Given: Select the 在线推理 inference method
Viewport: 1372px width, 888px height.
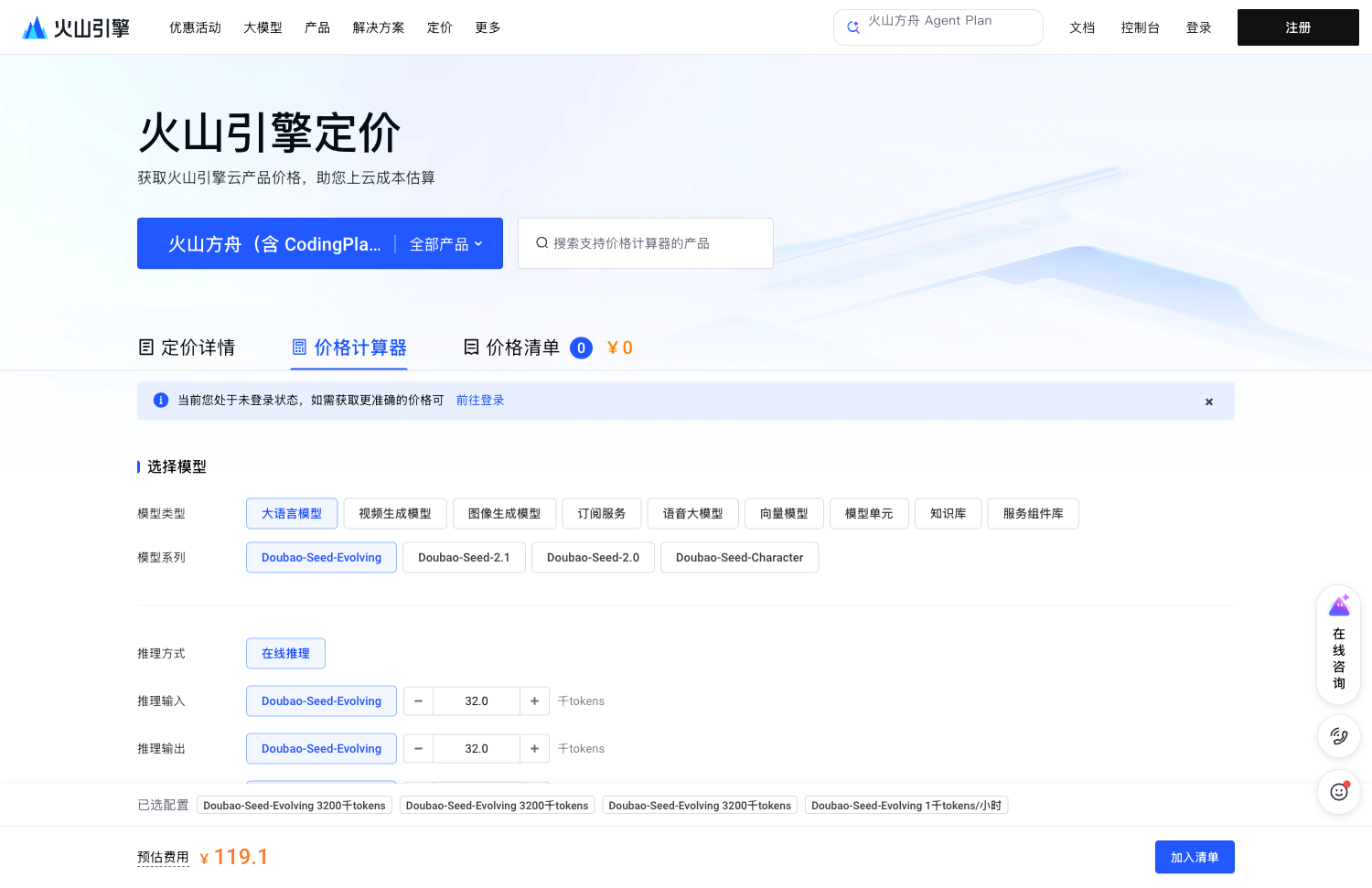Looking at the screenshot, I should (285, 654).
